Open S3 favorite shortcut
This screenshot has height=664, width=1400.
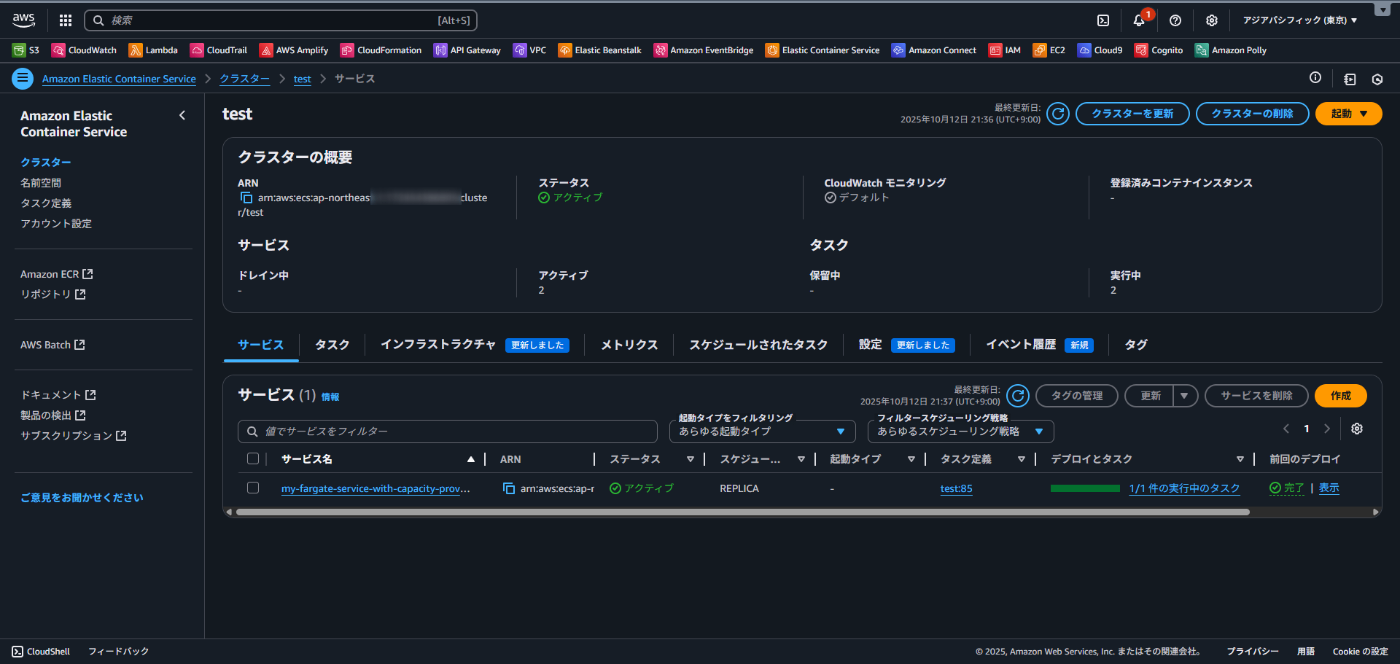[x=26, y=50]
